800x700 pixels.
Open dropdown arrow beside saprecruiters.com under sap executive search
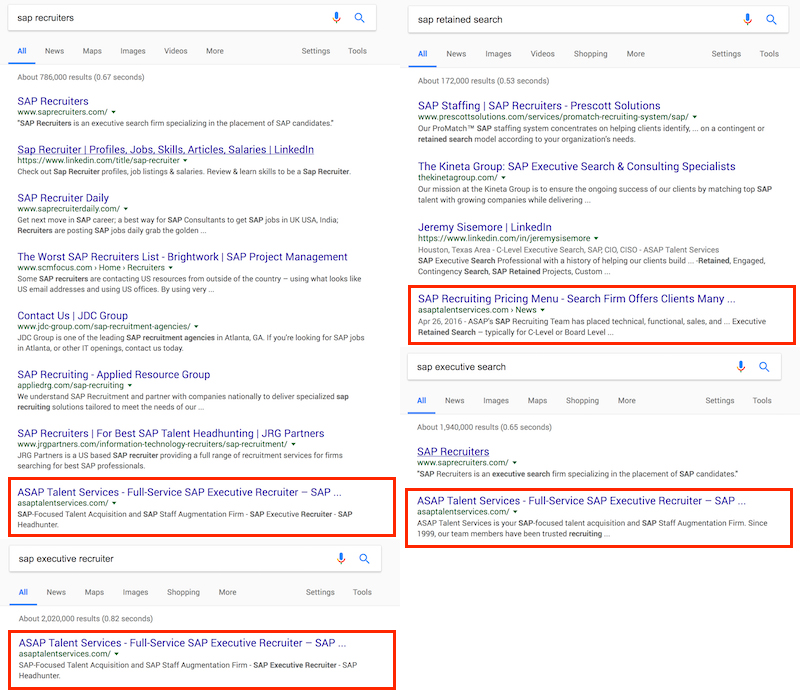pos(515,463)
